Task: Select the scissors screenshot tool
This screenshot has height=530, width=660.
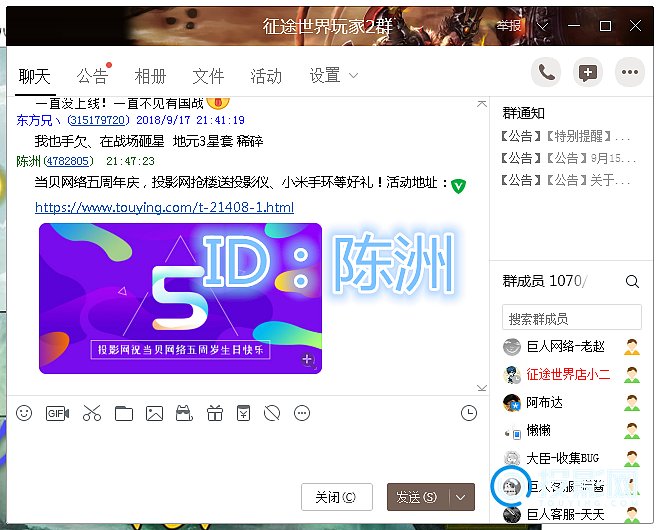Action: [92, 413]
